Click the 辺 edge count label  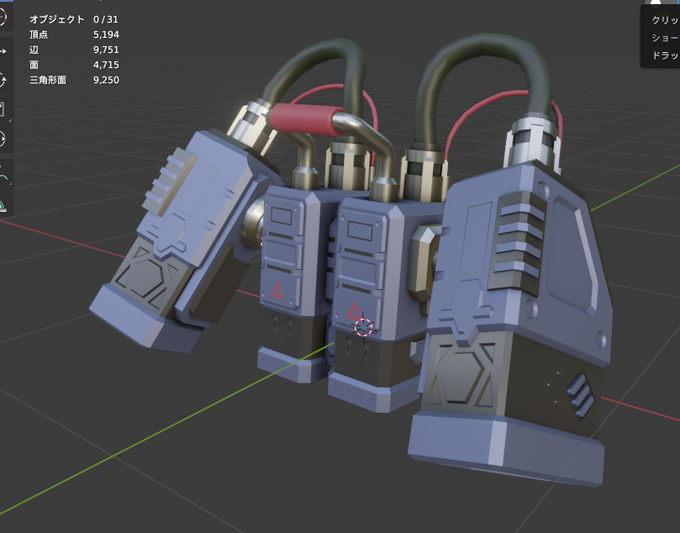tap(34, 50)
